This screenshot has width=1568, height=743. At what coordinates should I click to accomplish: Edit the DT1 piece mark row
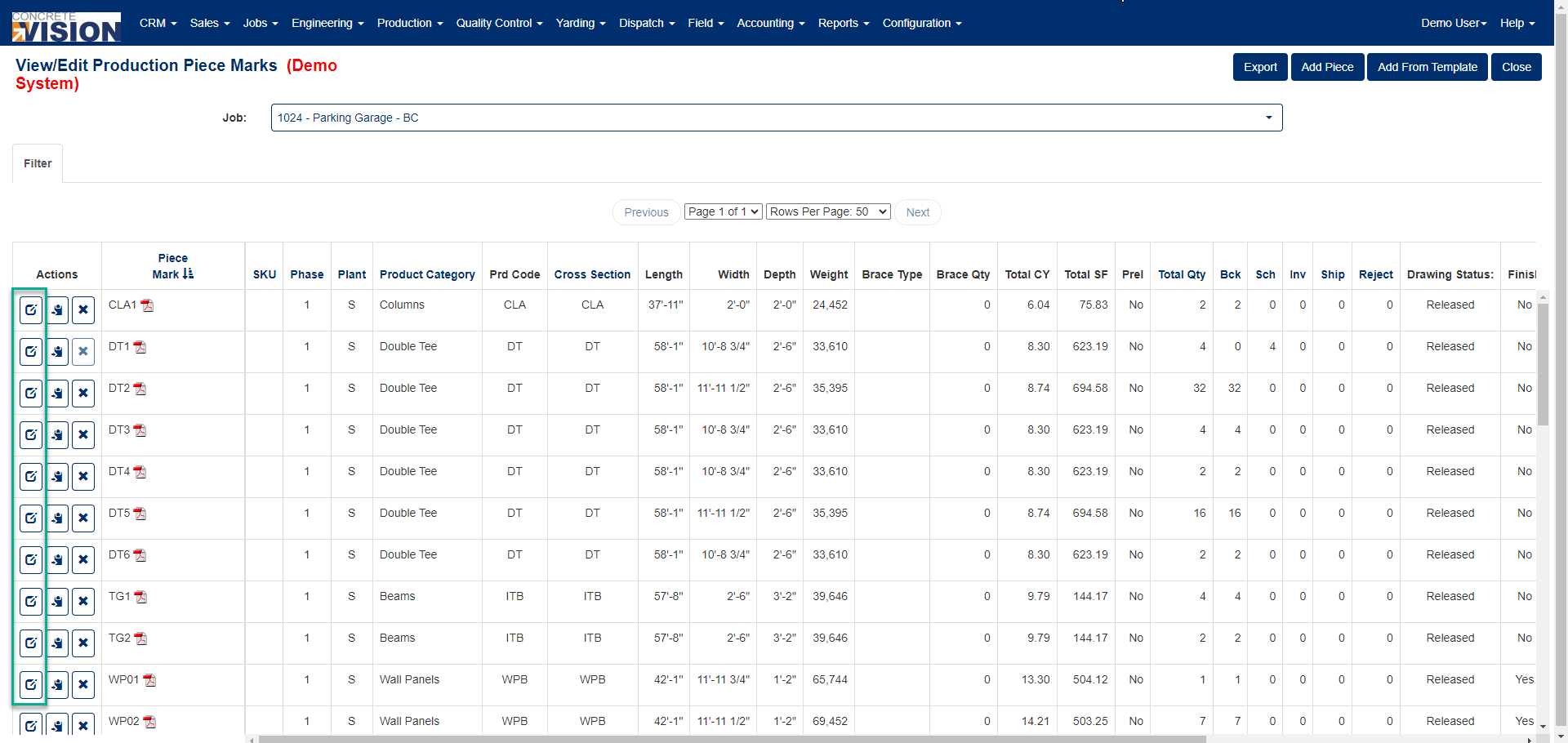point(31,352)
